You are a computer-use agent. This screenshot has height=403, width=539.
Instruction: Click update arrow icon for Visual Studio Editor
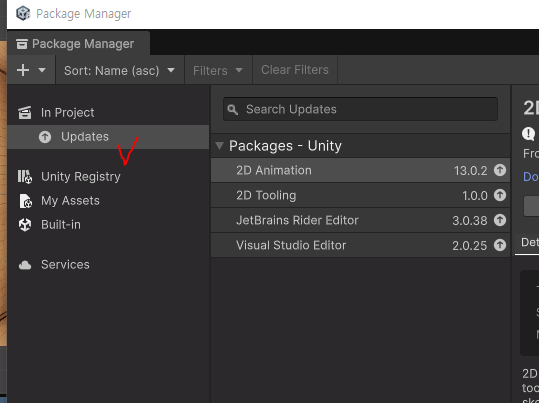(500, 245)
